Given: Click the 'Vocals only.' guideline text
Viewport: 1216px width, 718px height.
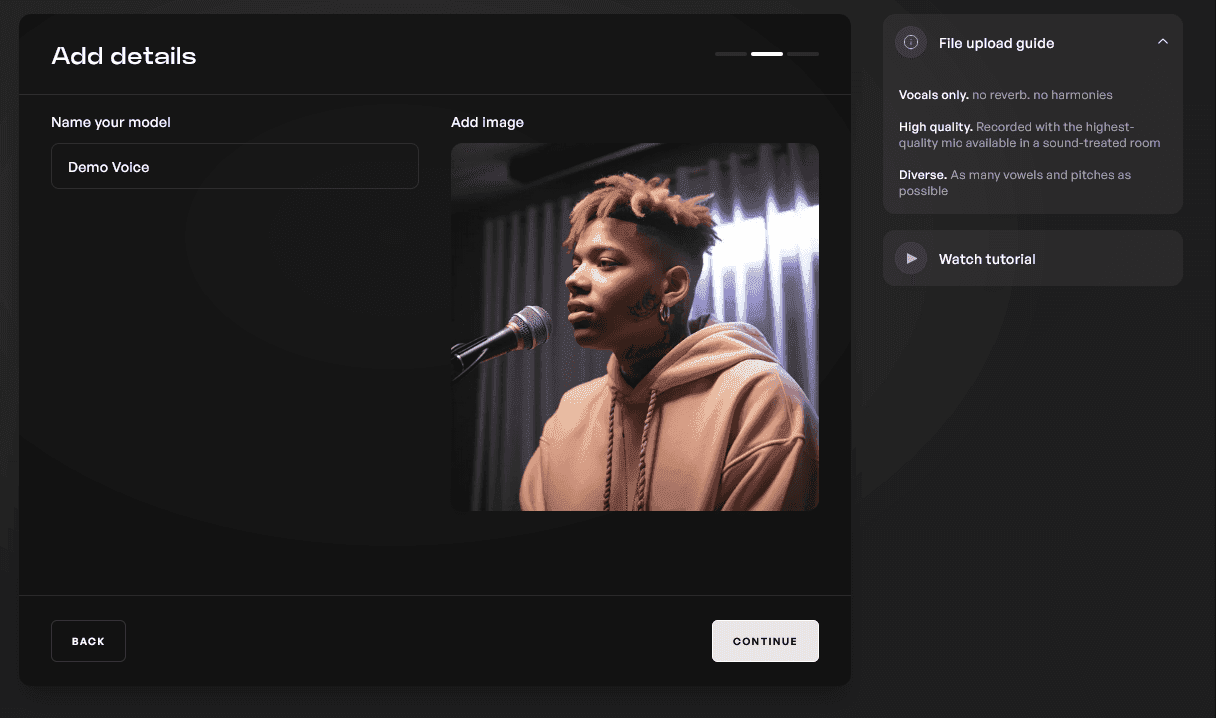Looking at the screenshot, I should click(934, 95).
